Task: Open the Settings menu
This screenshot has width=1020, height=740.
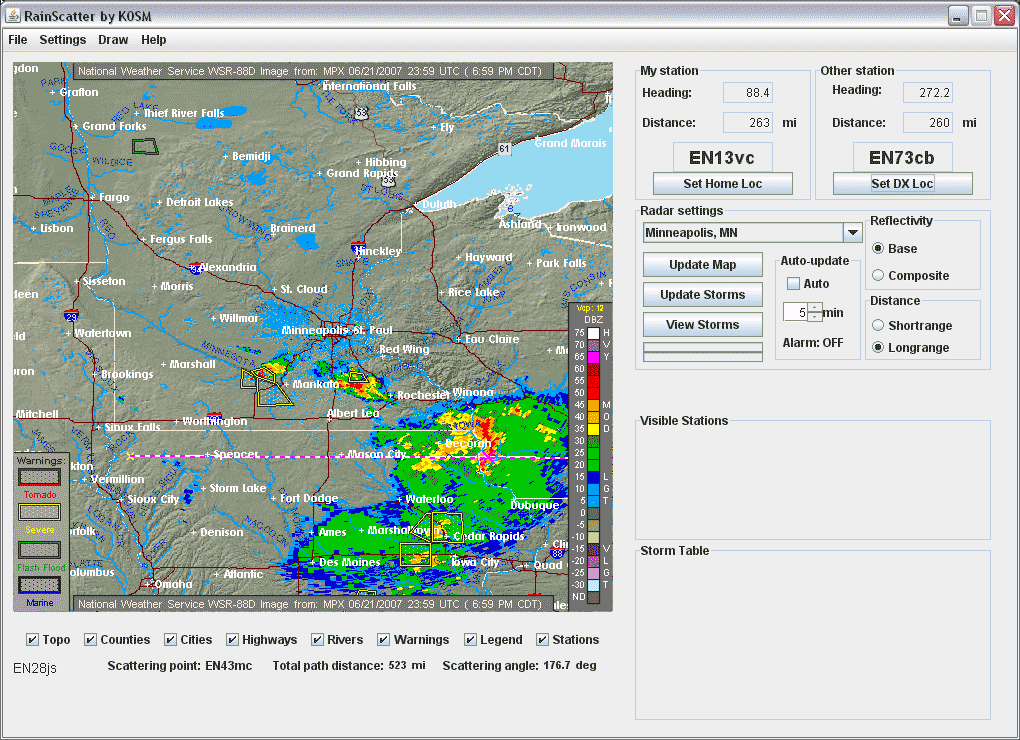Action: coord(63,40)
